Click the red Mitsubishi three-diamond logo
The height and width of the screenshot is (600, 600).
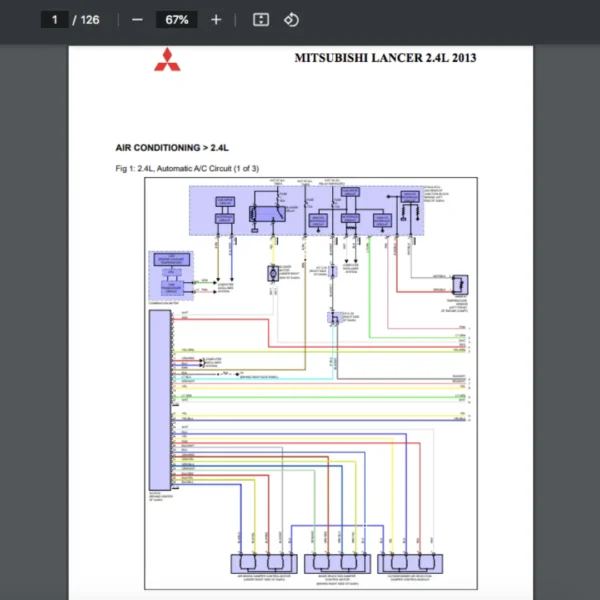[x=165, y=61]
